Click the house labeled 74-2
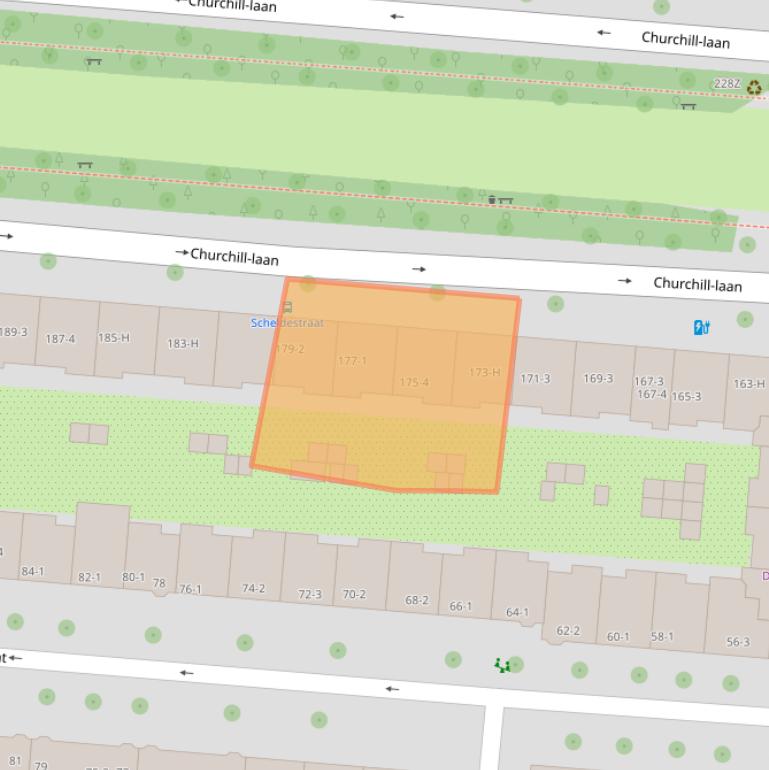The width and height of the screenshot is (769, 770). pyautogui.click(x=253, y=588)
